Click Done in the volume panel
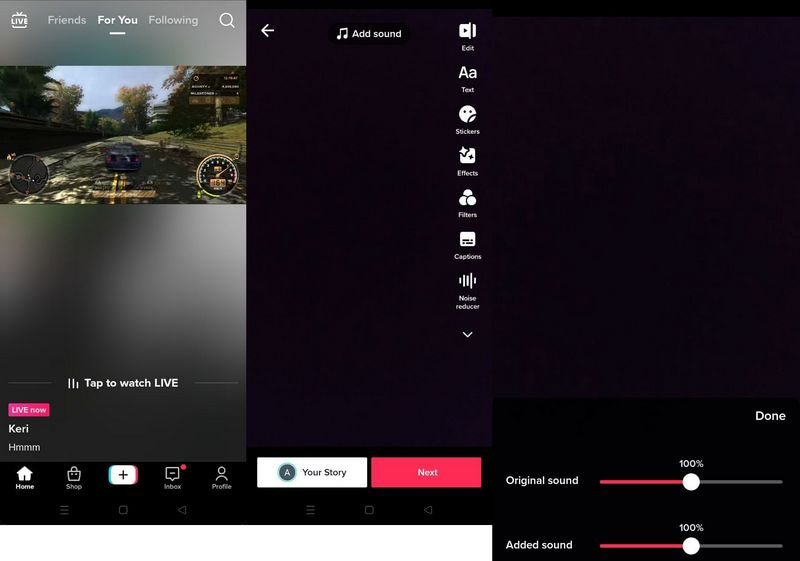This screenshot has height=561, width=800. (x=770, y=416)
